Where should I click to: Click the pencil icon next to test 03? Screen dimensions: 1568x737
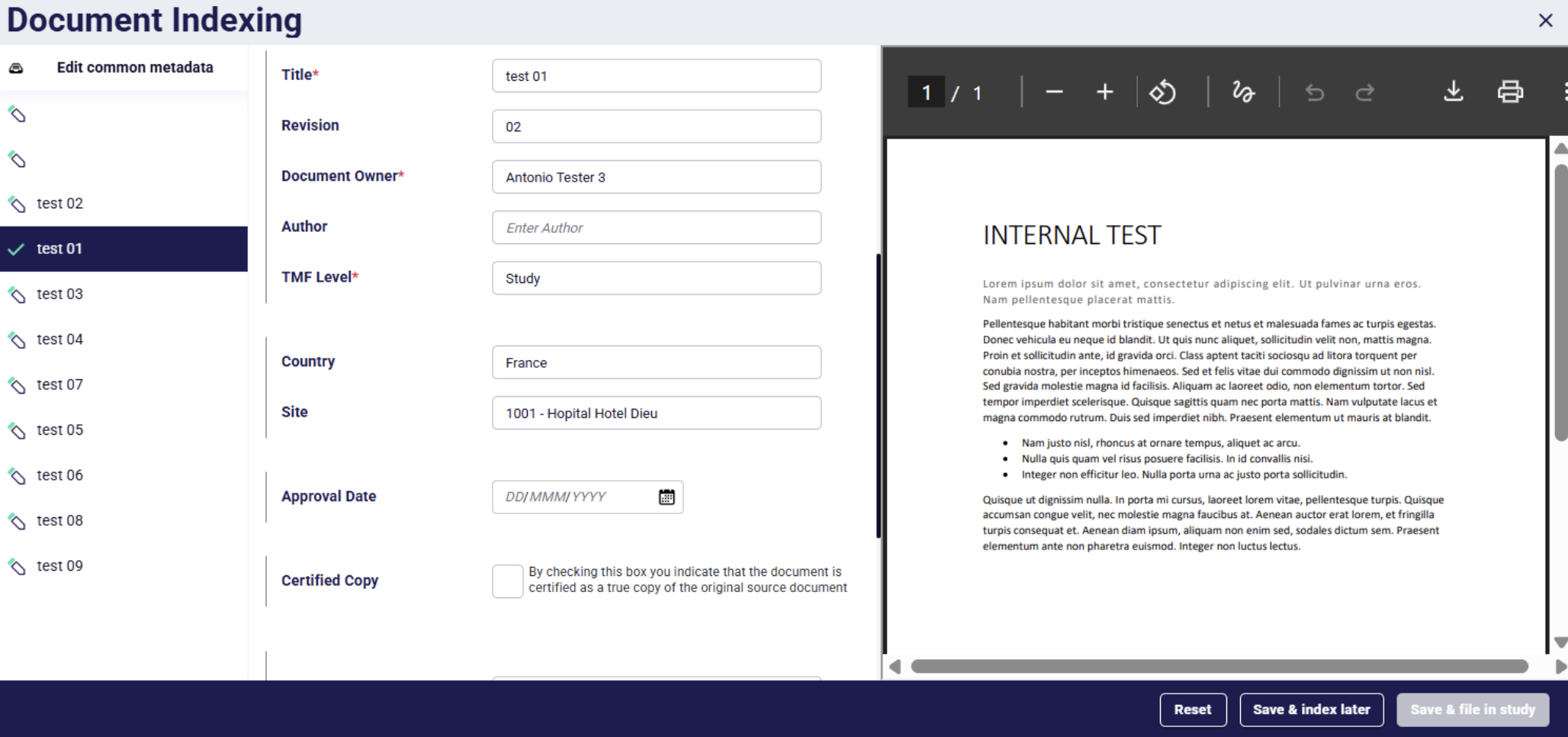tap(17, 294)
